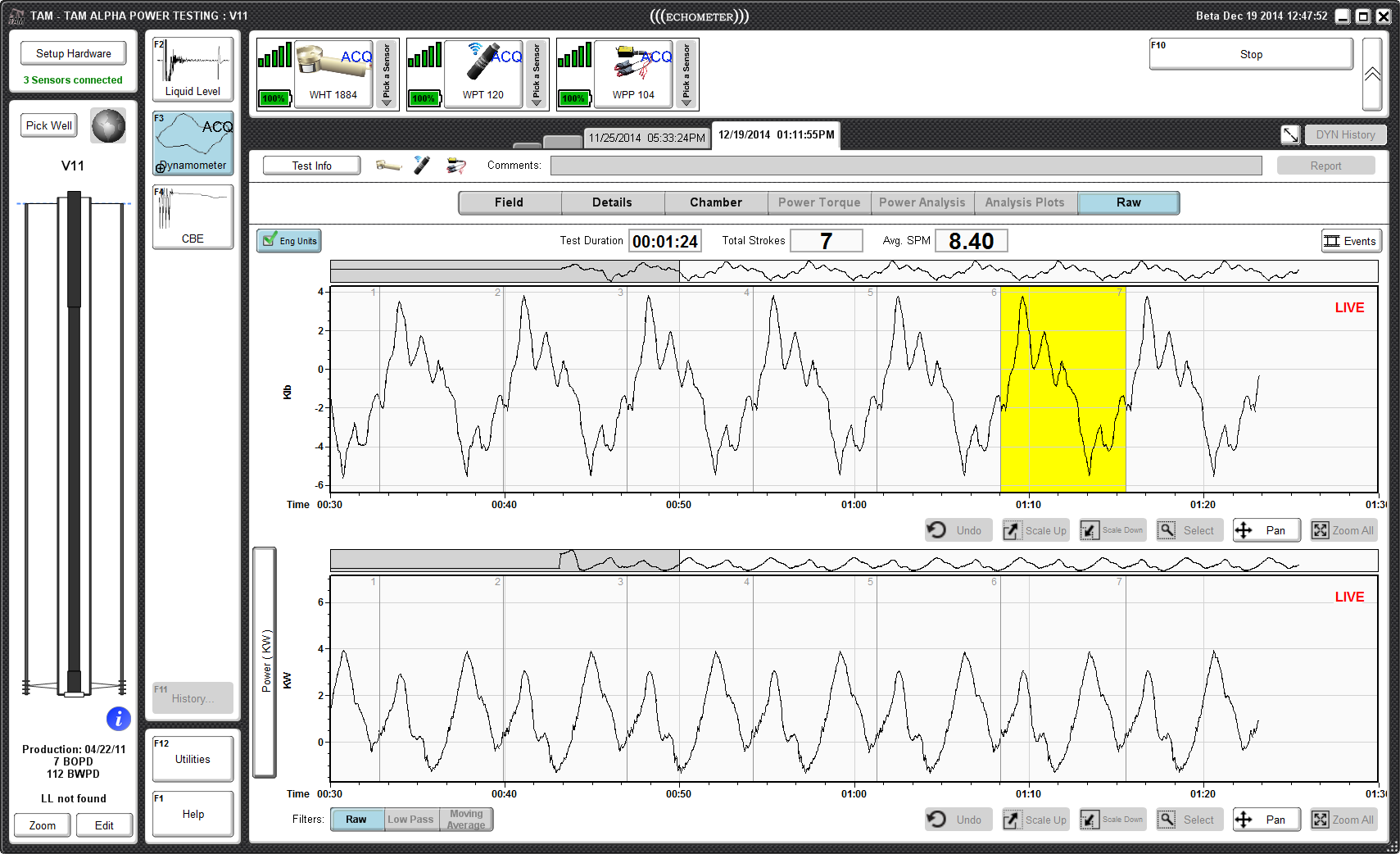Click the globe icon next to Pick Well

coord(108,126)
